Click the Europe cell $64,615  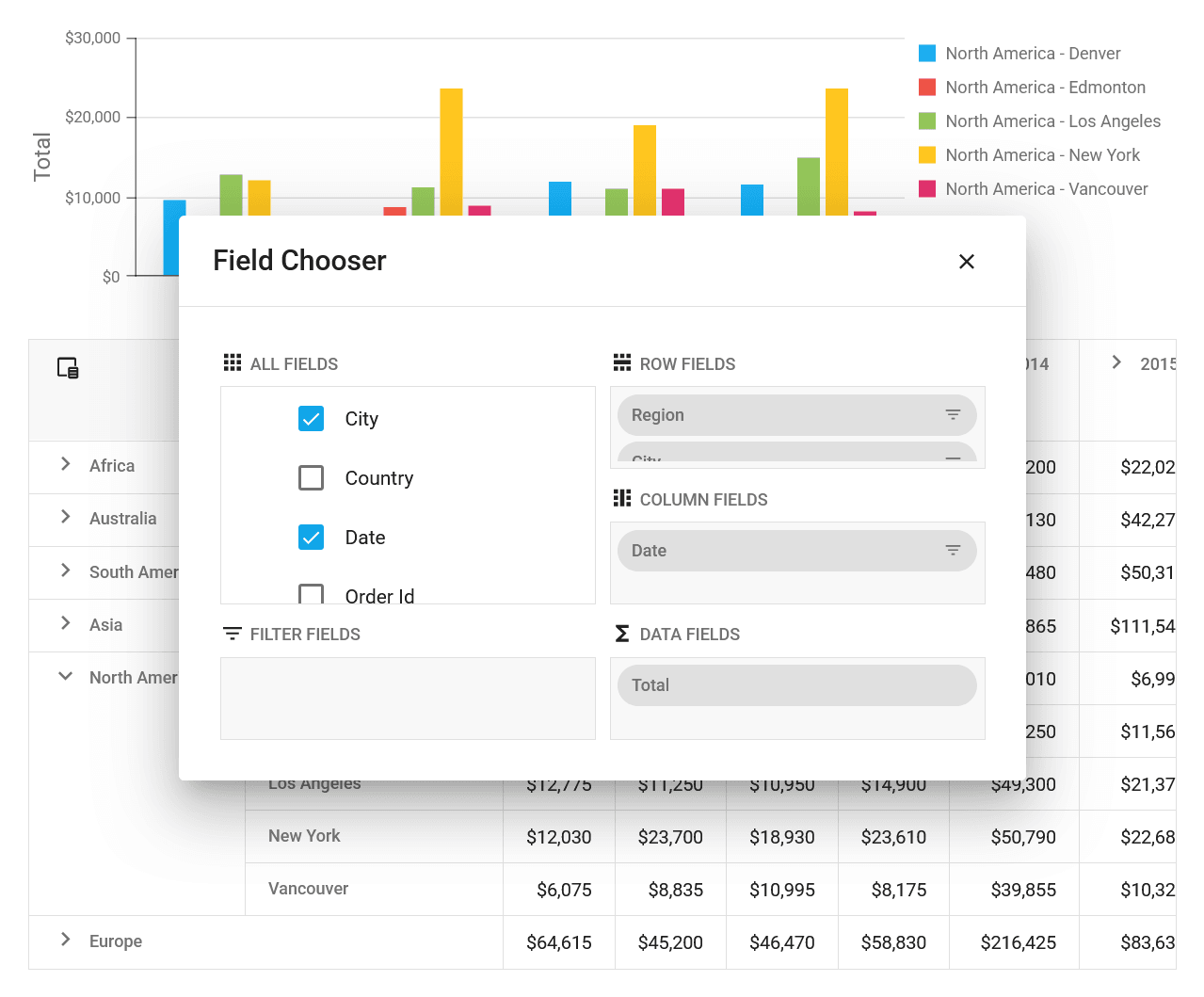point(559,942)
